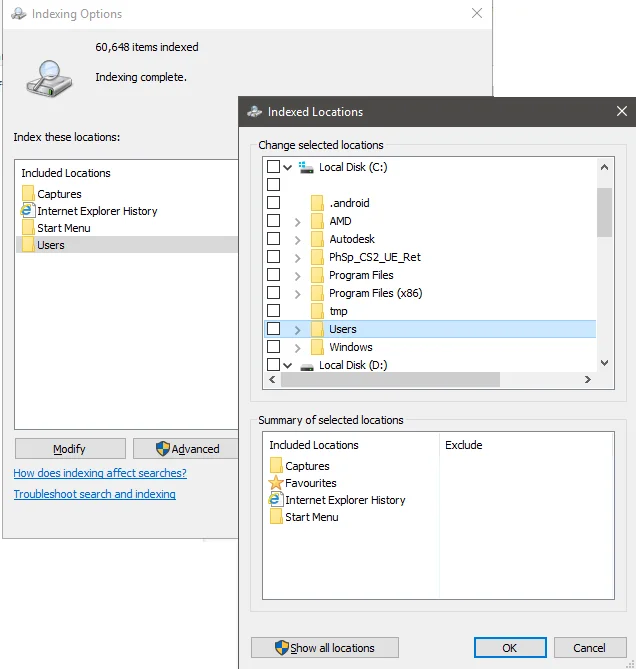Screen dimensions: 636x669
Task: Click the vertical scrollbar thumb in locations tree
Action: (x=604, y=212)
